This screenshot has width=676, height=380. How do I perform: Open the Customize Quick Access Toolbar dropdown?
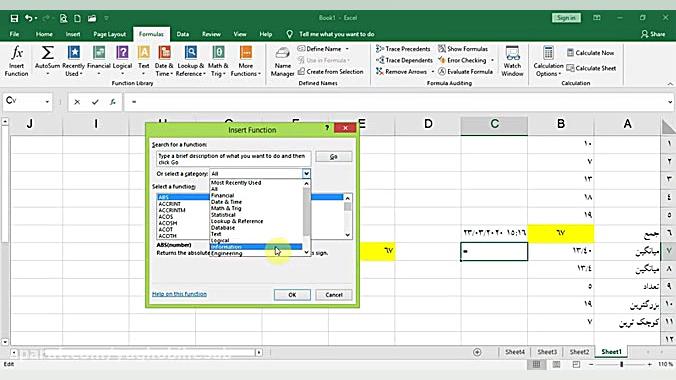[106, 18]
